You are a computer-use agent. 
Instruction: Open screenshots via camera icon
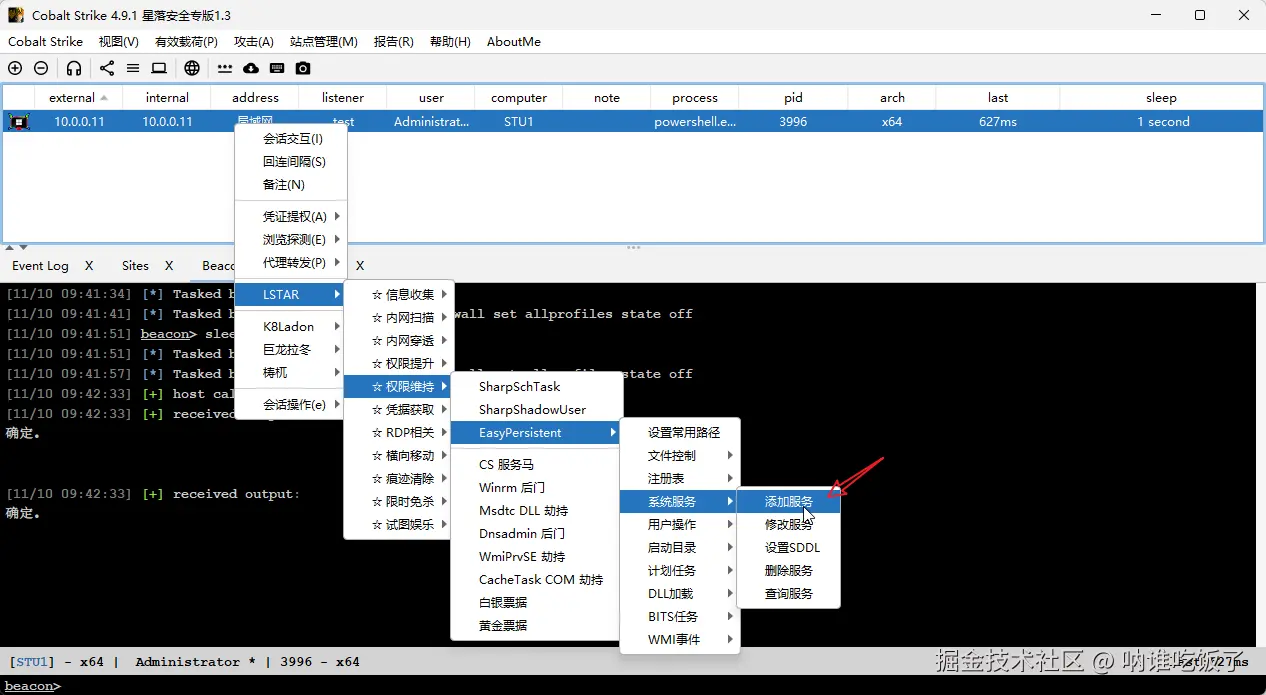tap(303, 68)
